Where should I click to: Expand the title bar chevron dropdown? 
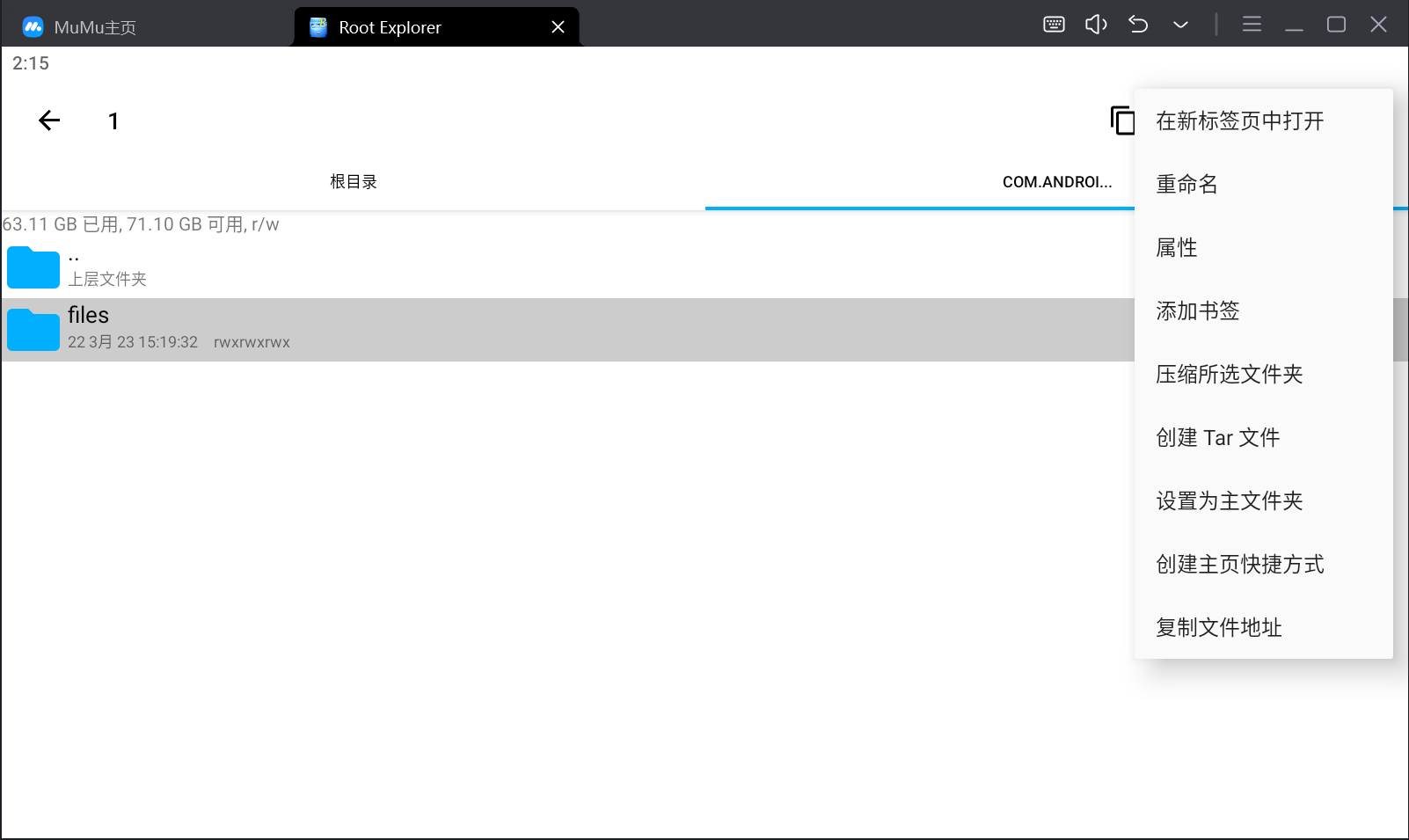pyautogui.click(x=1180, y=25)
